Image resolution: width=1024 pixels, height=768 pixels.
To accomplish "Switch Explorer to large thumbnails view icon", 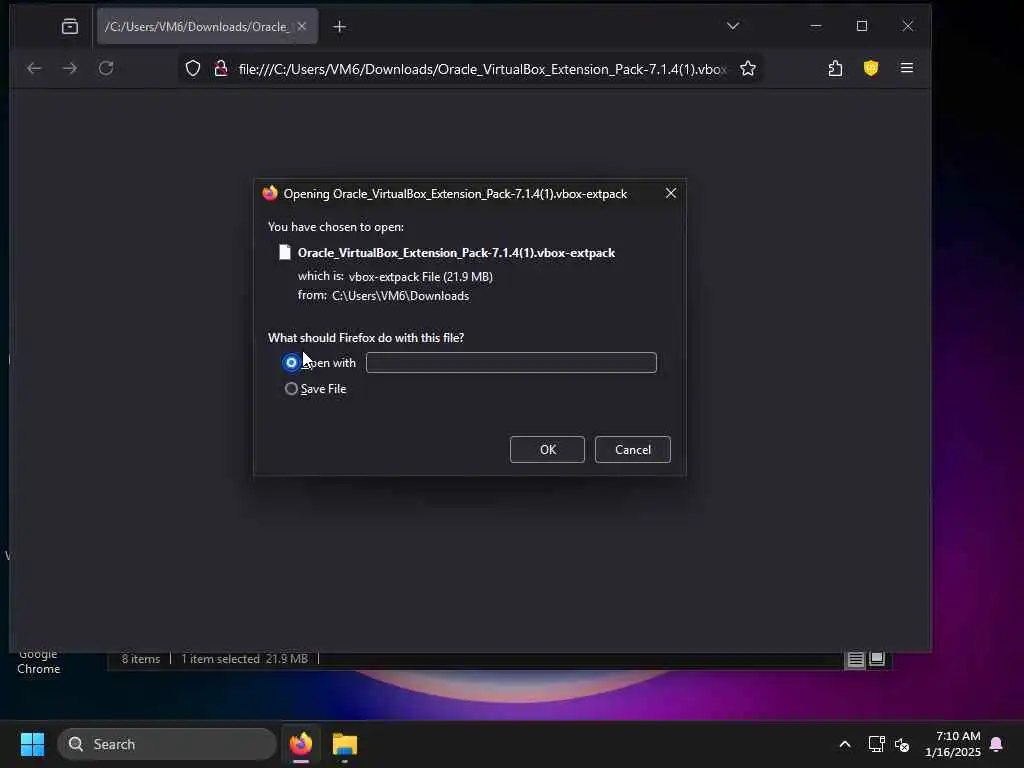I will click(x=876, y=658).
